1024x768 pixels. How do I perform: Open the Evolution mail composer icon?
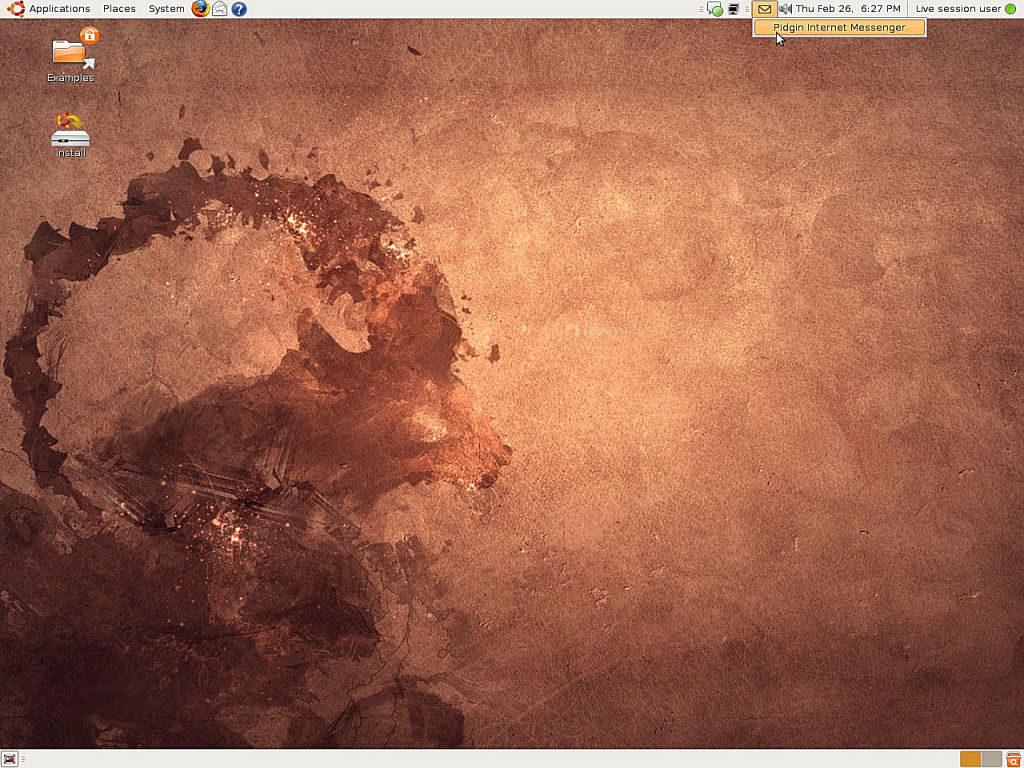pyautogui.click(x=220, y=9)
